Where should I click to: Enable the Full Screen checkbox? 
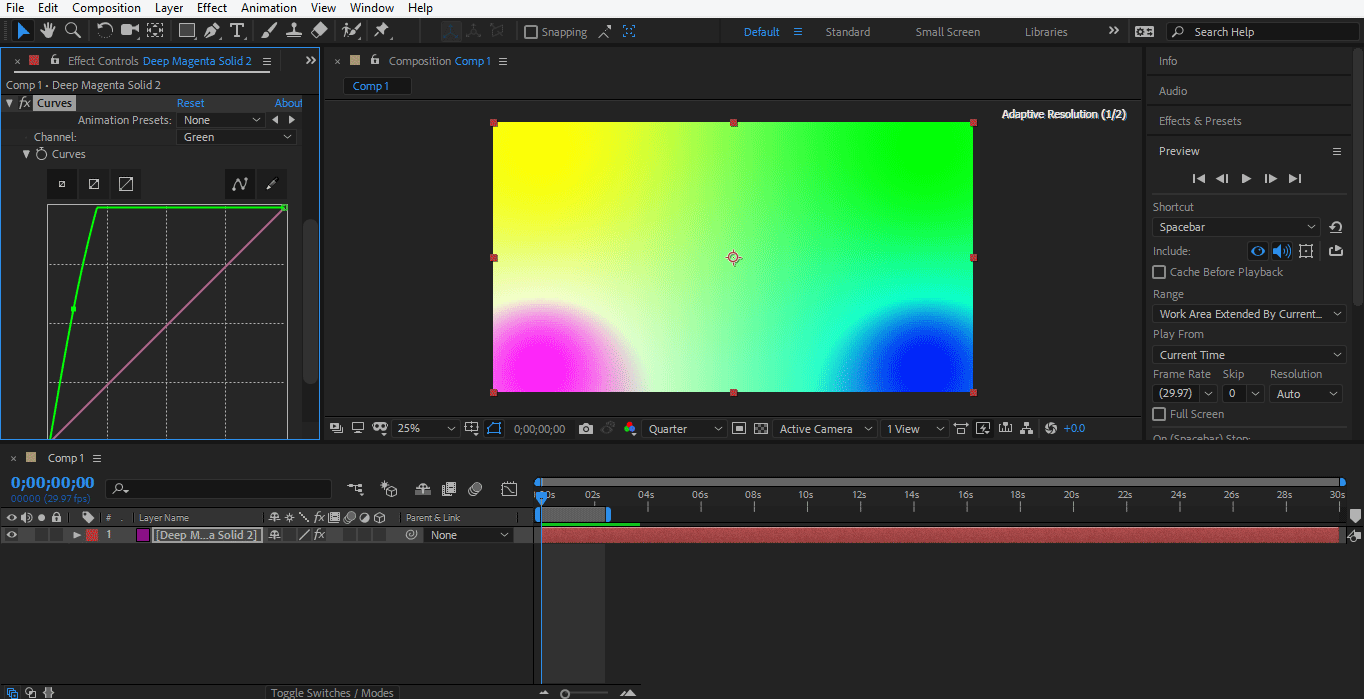coord(1159,414)
